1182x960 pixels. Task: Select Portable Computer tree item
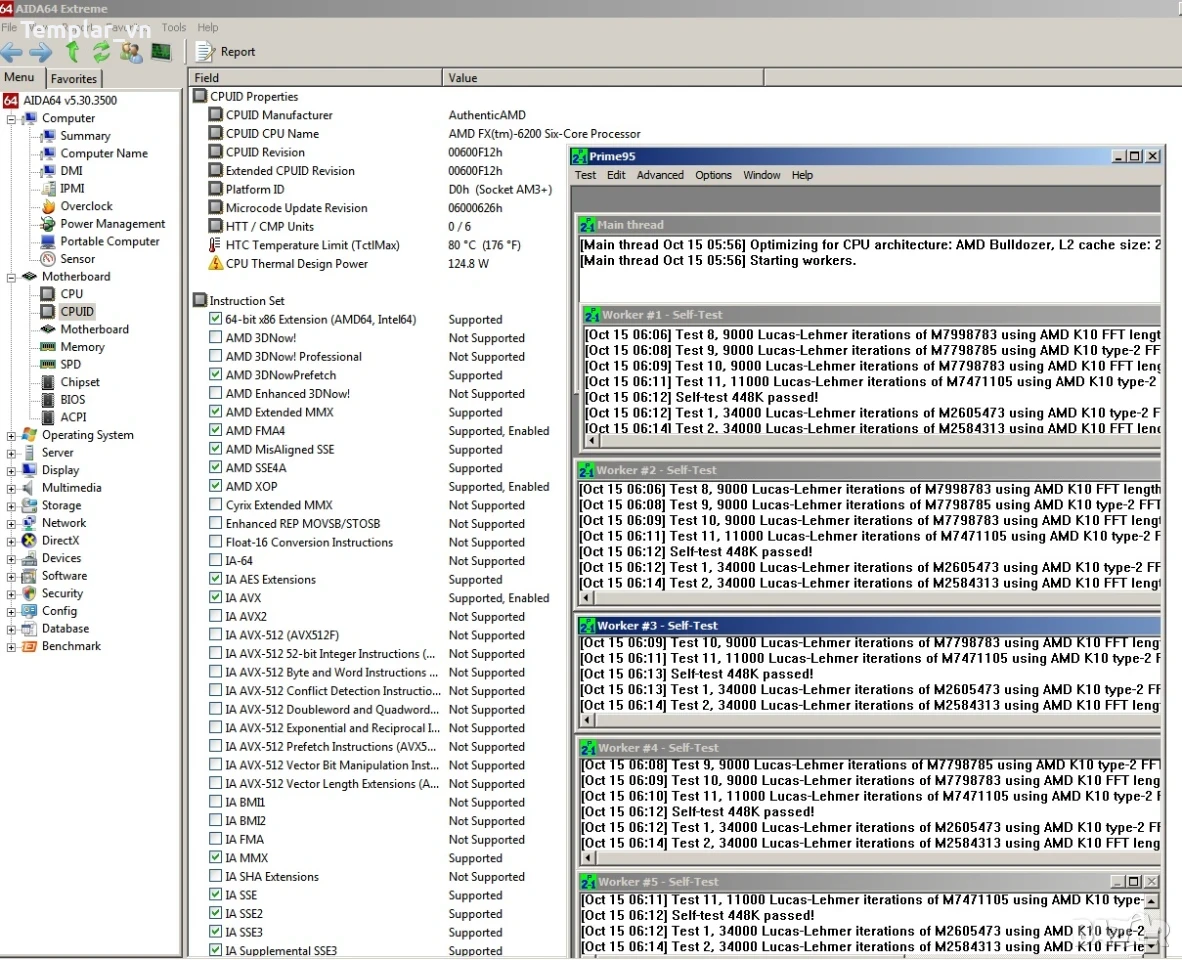tap(110, 241)
